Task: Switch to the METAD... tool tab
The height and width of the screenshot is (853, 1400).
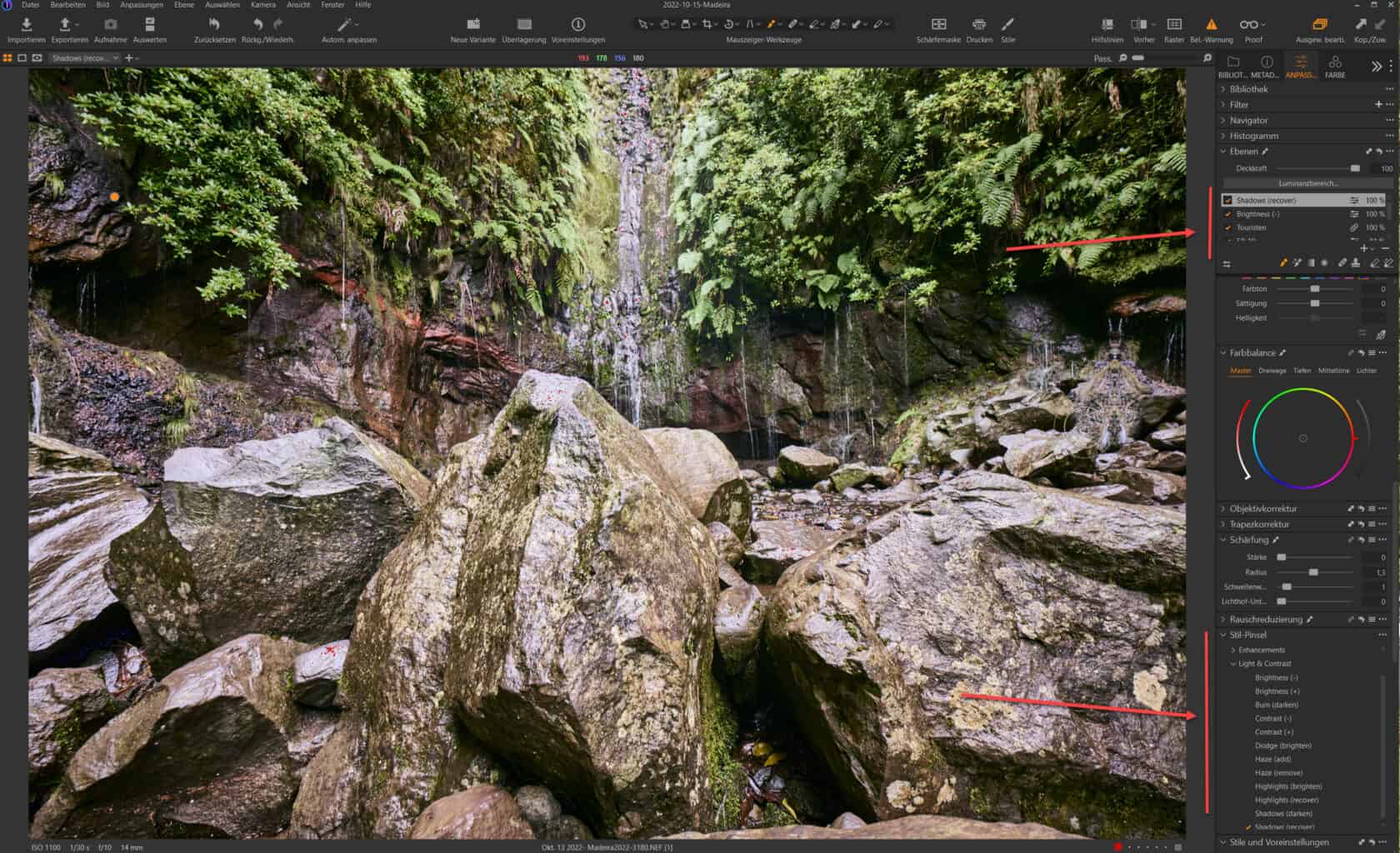Action: (1265, 67)
